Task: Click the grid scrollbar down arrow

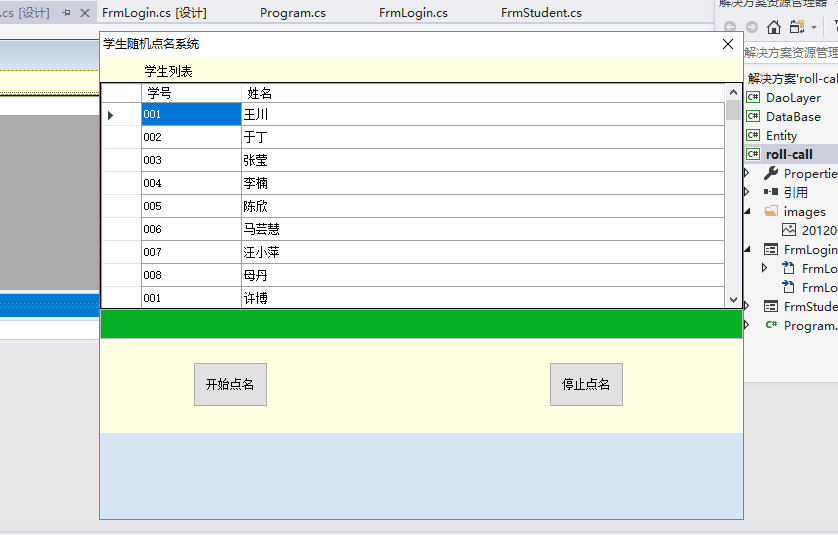Action: (x=733, y=300)
